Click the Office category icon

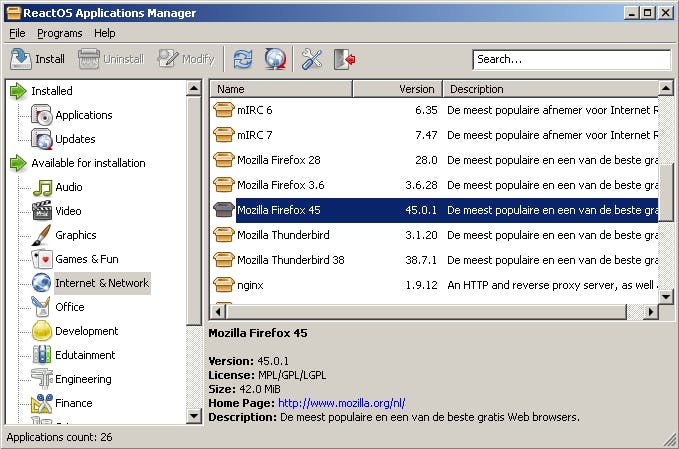coord(42,307)
